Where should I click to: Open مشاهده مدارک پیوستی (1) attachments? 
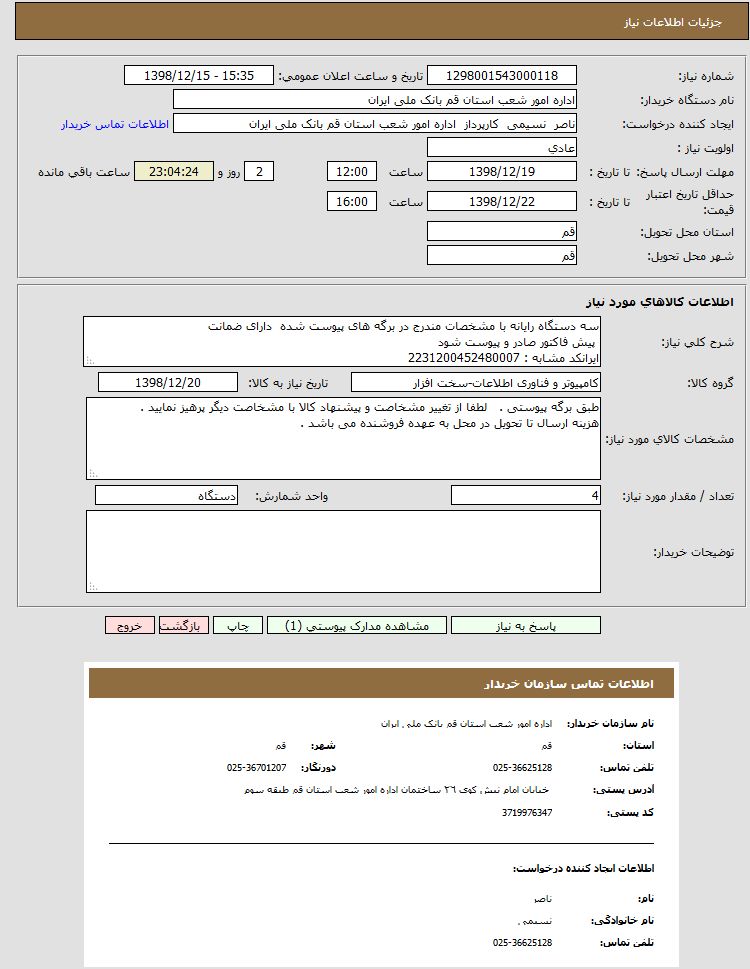tap(357, 625)
